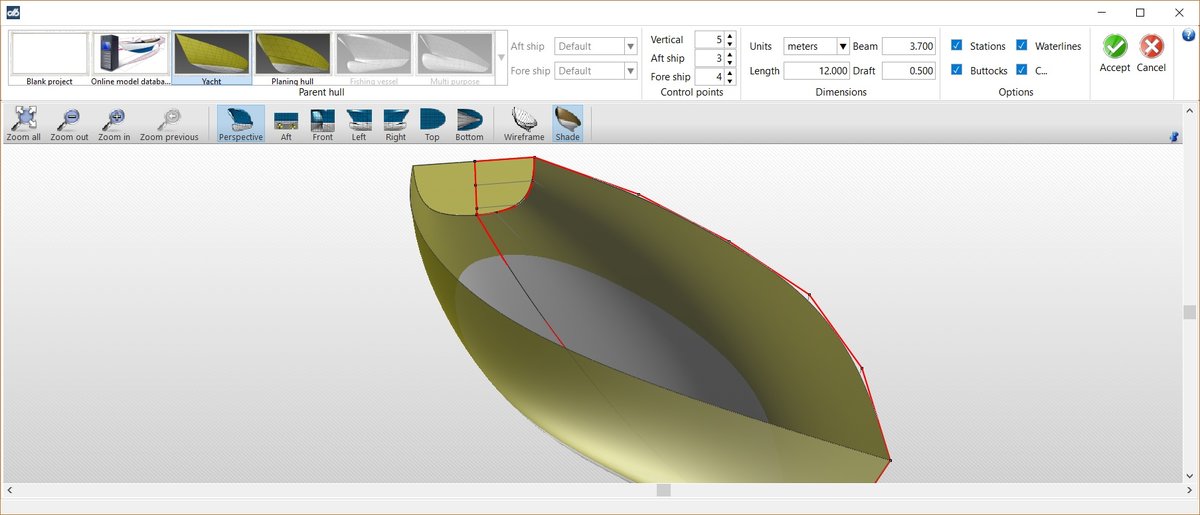Increase the Vertical control points value
The height and width of the screenshot is (515, 1200).
(x=730, y=36)
